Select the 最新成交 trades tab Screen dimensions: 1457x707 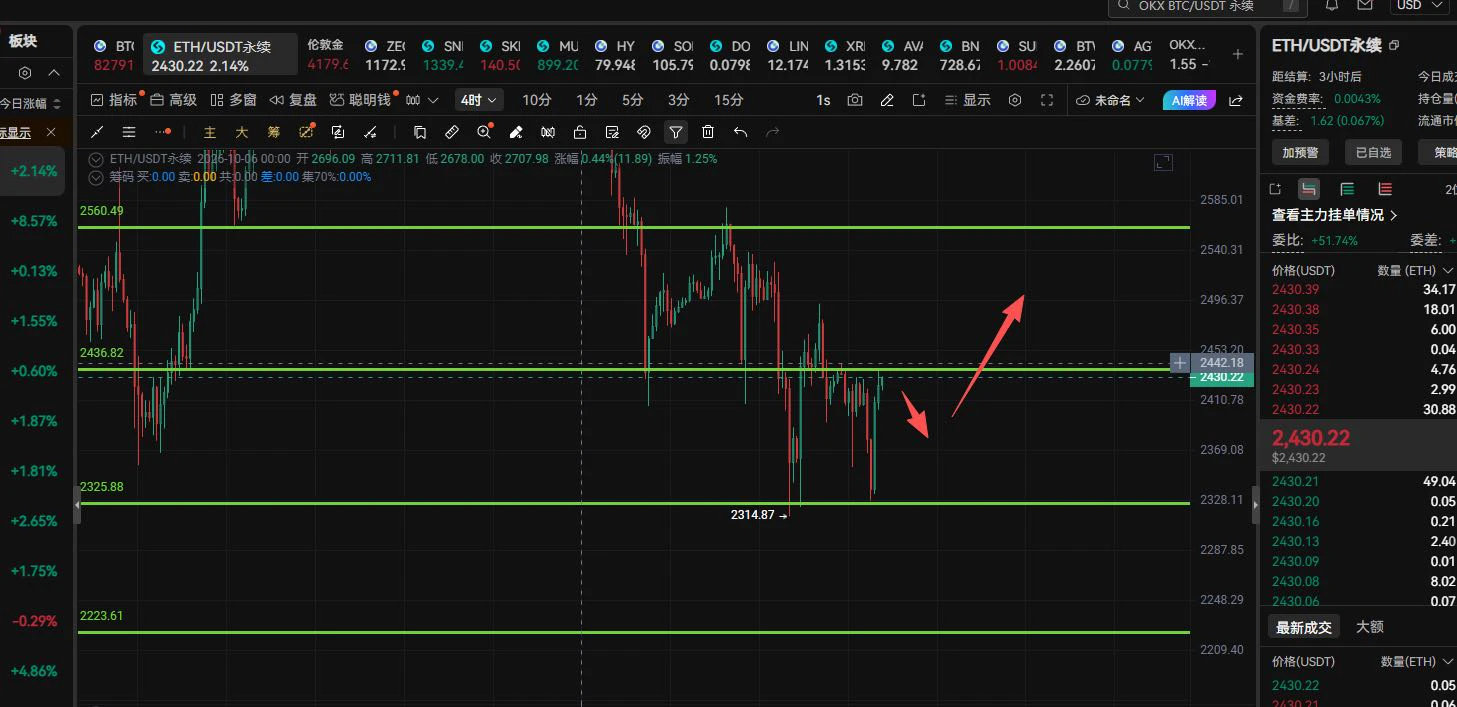click(x=1304, y=627)
